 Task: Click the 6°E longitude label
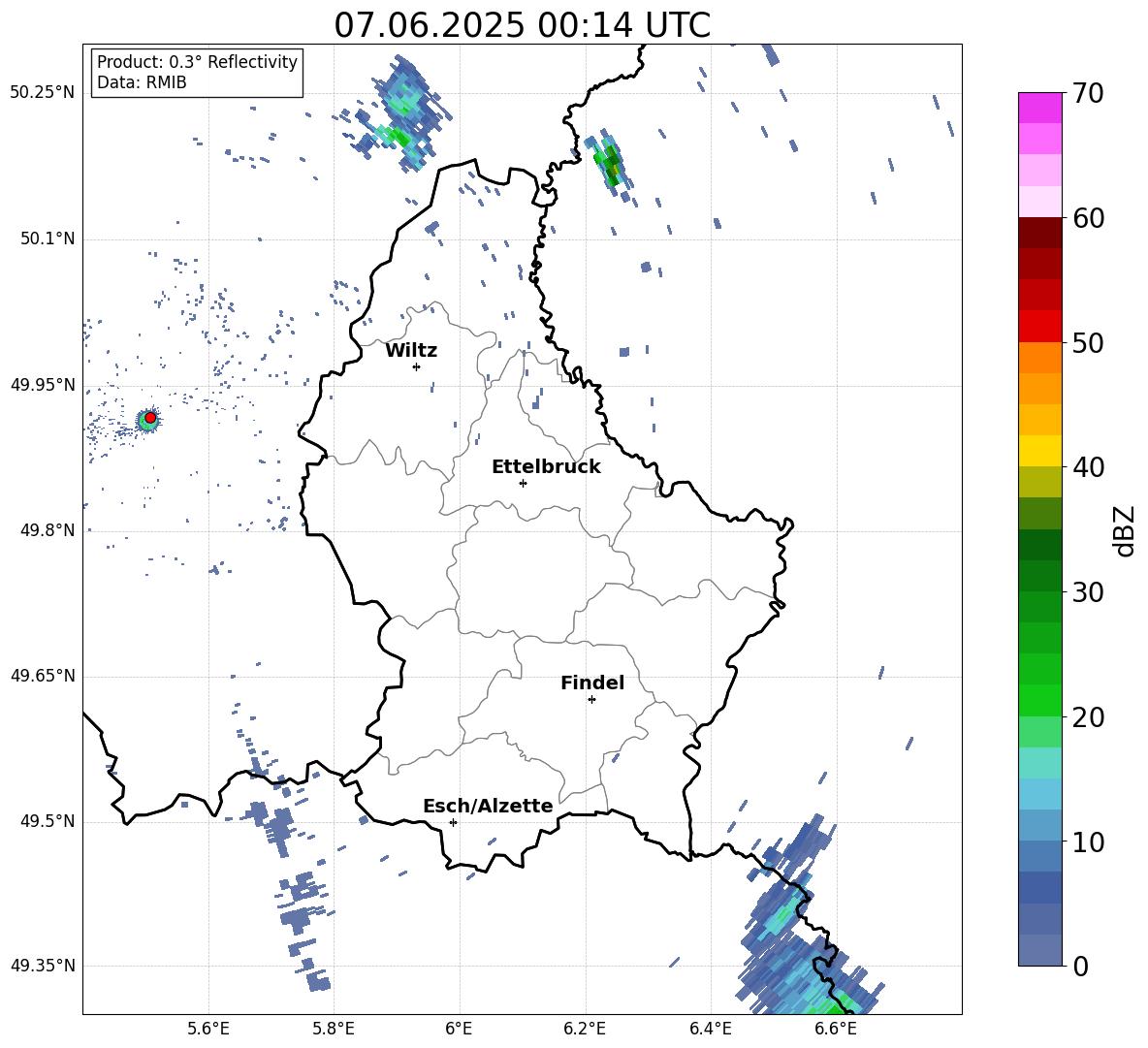pyautogui.click(x=459, y=1029)
